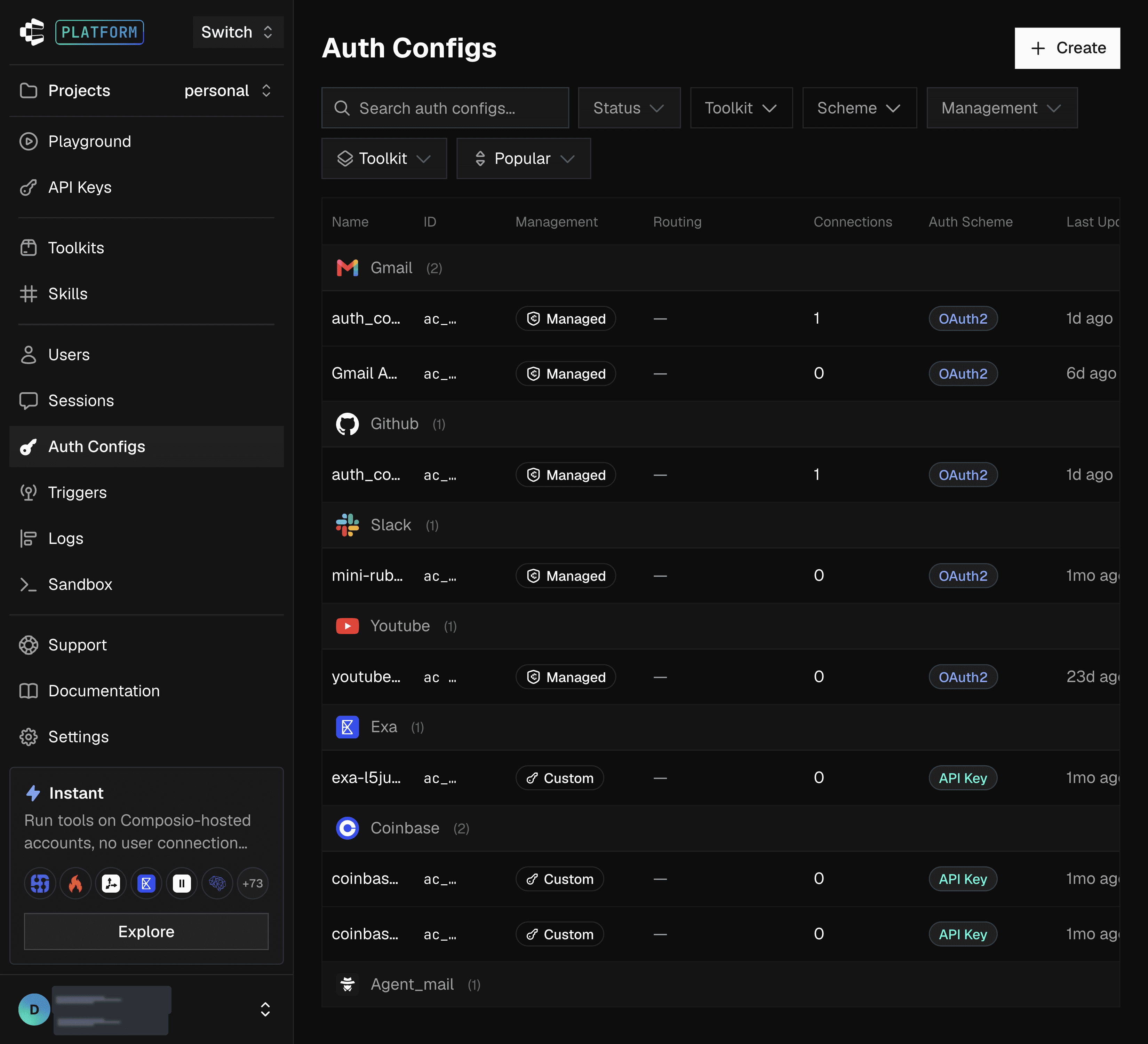Open the Toolkit group-by dropdown with layers icon
This screenshot has width=1148, height=1044.
point(384,158)
